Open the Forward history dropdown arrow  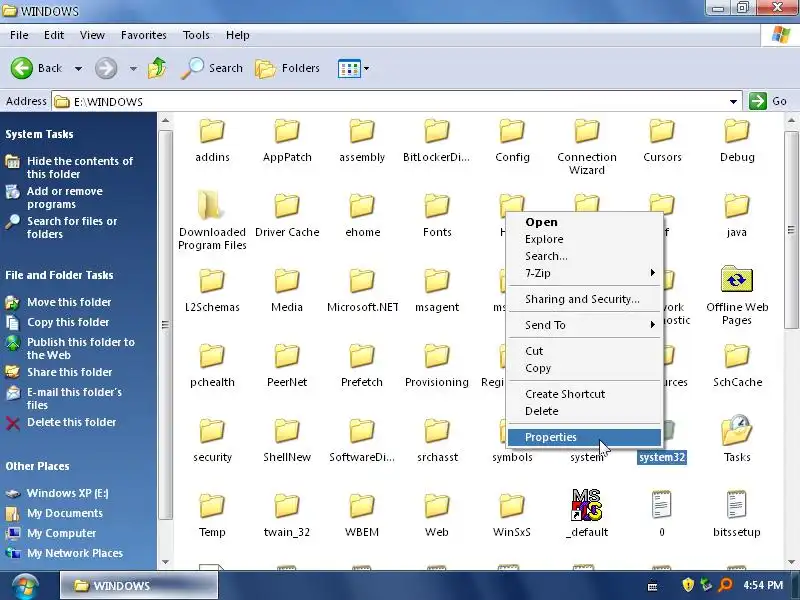[x=133, y=68]
